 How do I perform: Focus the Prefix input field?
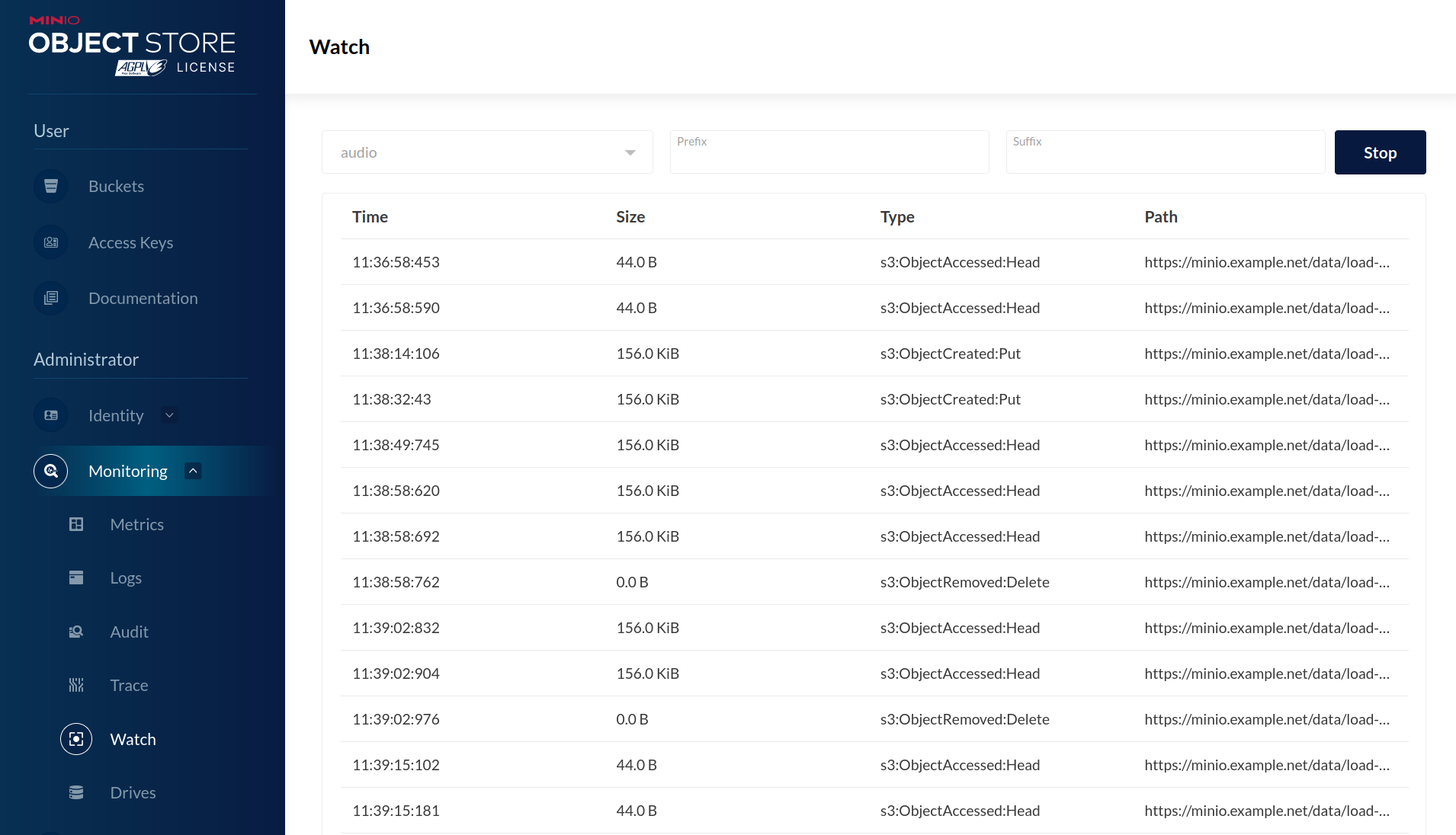click(x=829, y=152)
